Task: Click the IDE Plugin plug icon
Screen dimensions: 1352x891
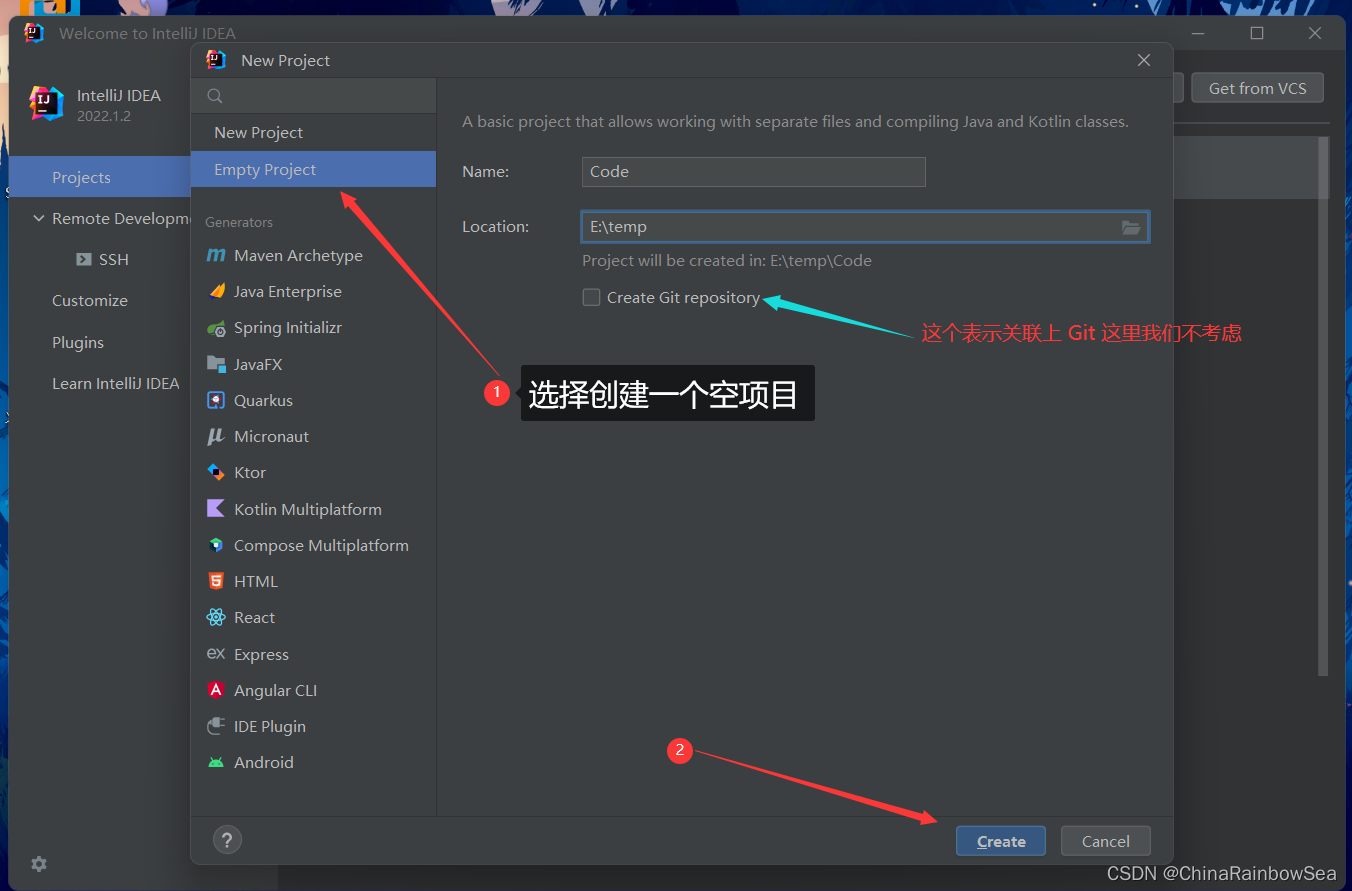Action: click(216, 726)
